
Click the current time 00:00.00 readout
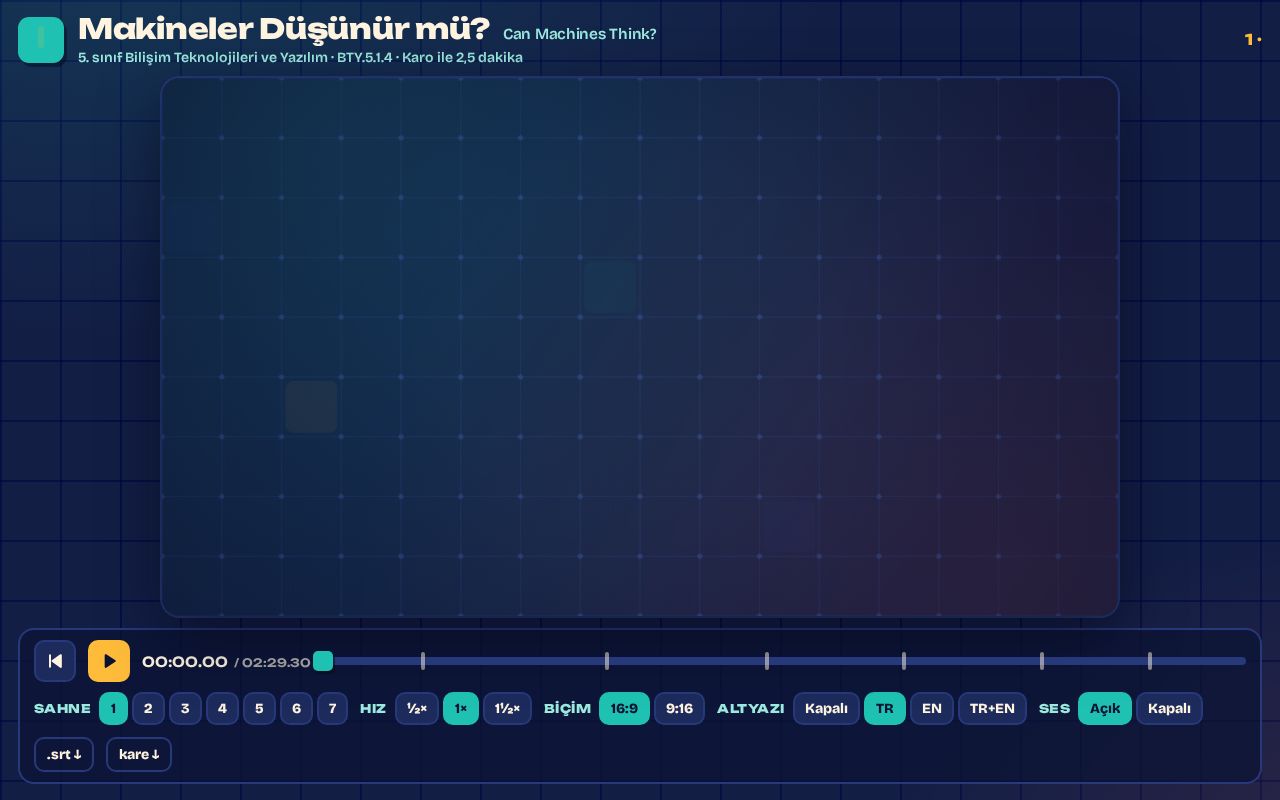pos(185,662)
